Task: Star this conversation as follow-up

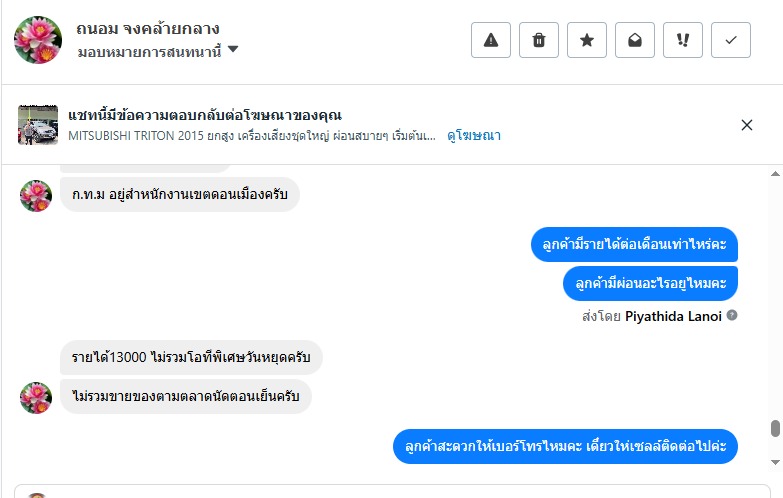Action: click(587, 40)
